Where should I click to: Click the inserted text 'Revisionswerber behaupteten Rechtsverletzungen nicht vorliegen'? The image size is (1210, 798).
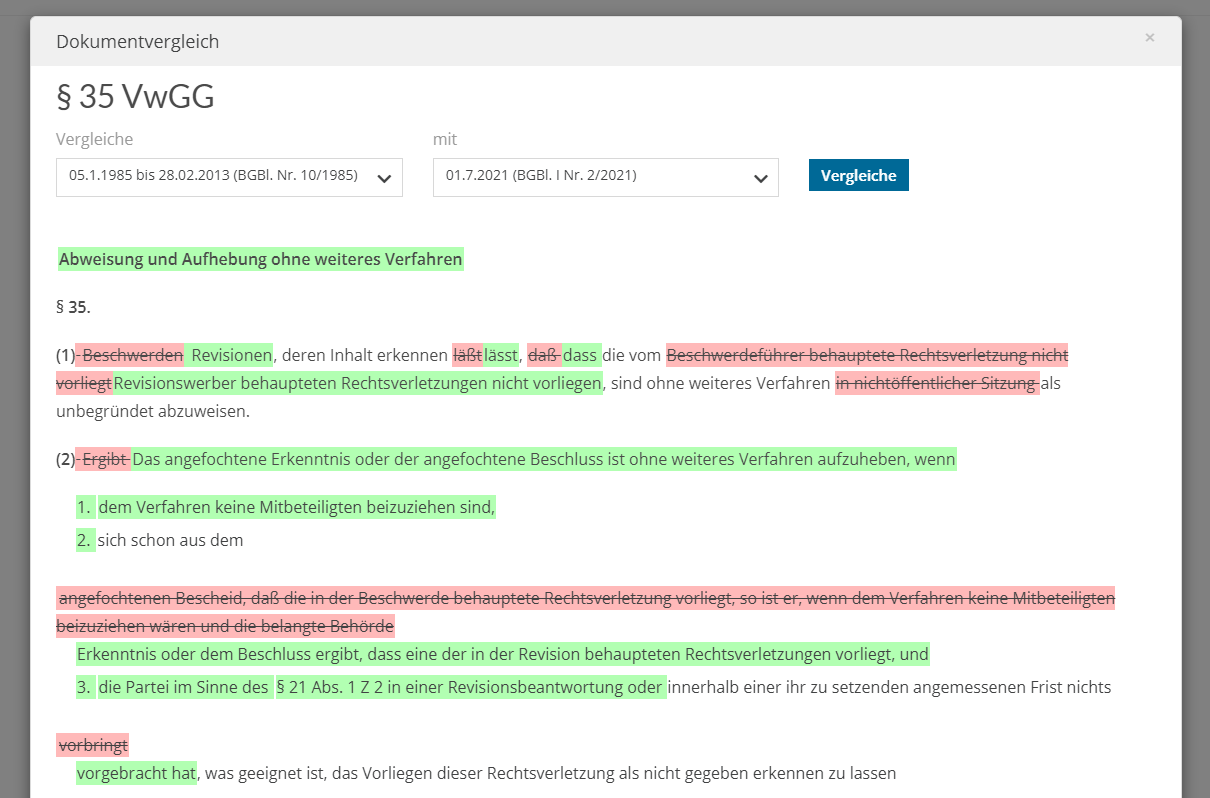click(x=358, y=383)
